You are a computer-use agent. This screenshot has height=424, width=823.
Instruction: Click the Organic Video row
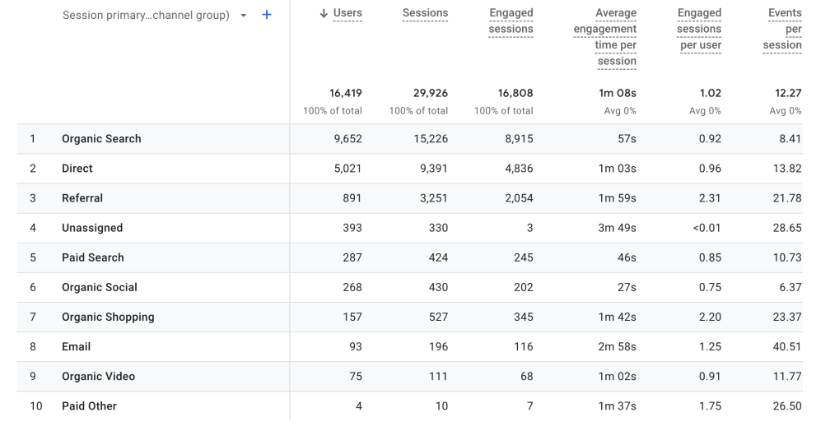98,376
